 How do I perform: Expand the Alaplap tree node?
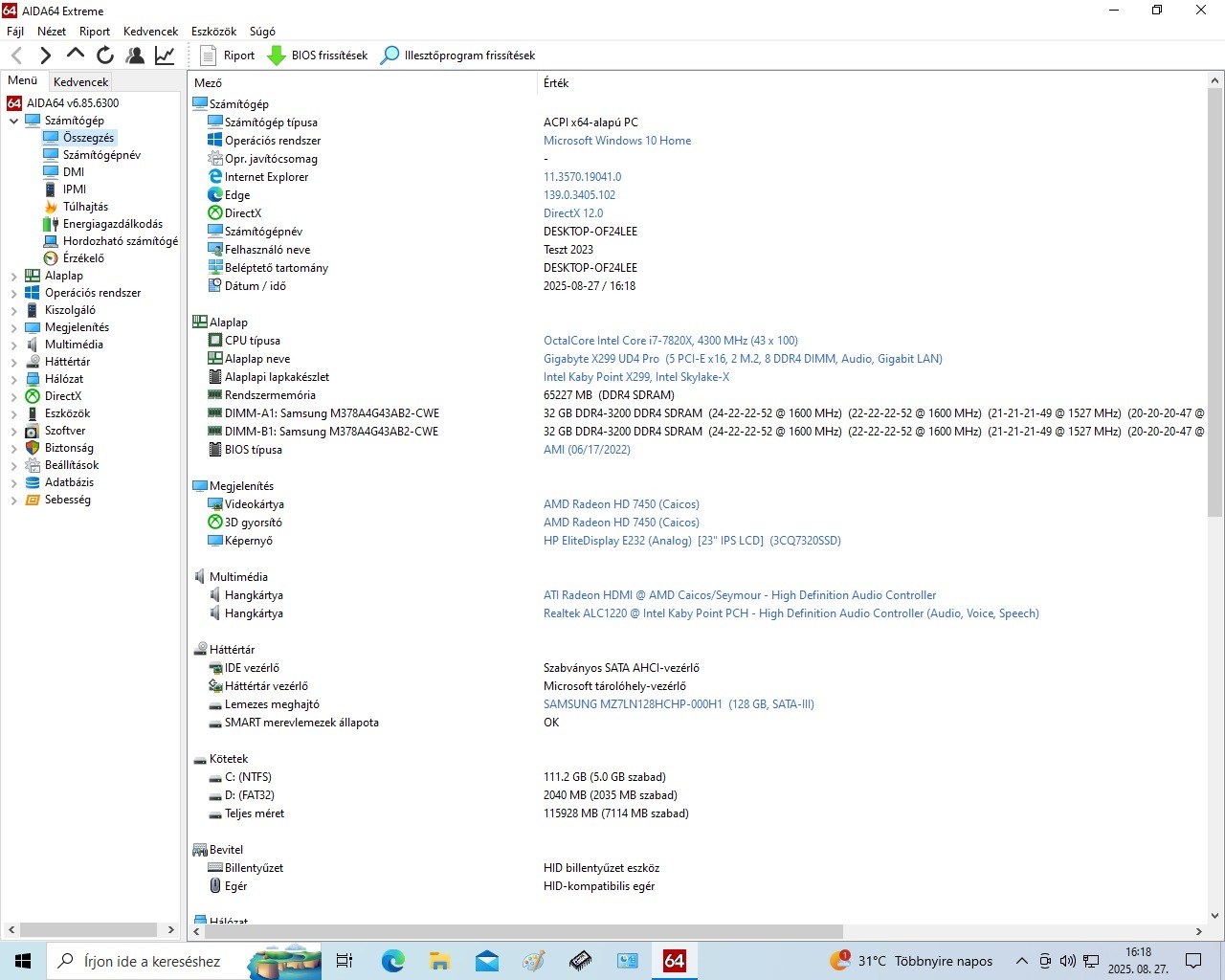13,276
